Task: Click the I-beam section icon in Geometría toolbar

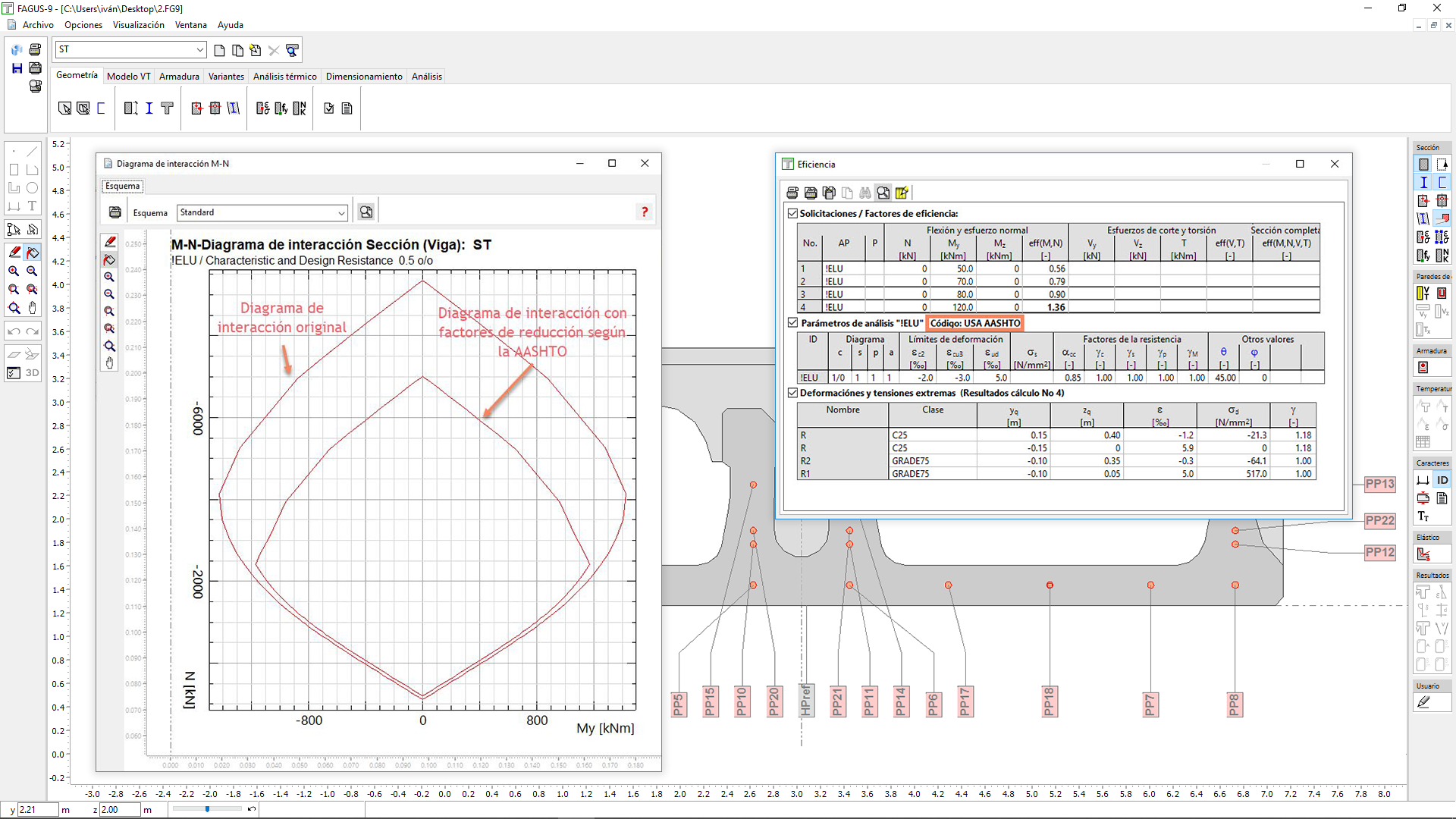Action: click(x=149, y=108)
